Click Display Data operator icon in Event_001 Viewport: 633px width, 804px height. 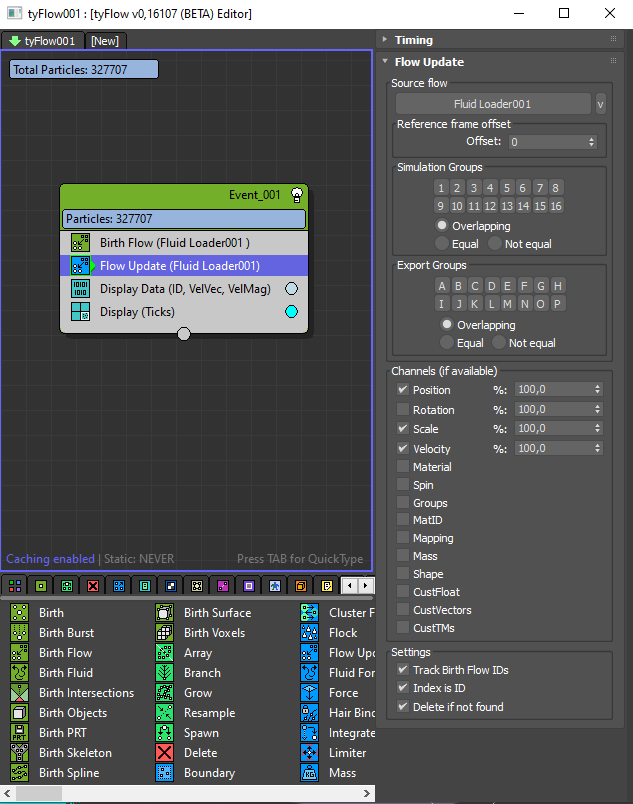(80, 289)
